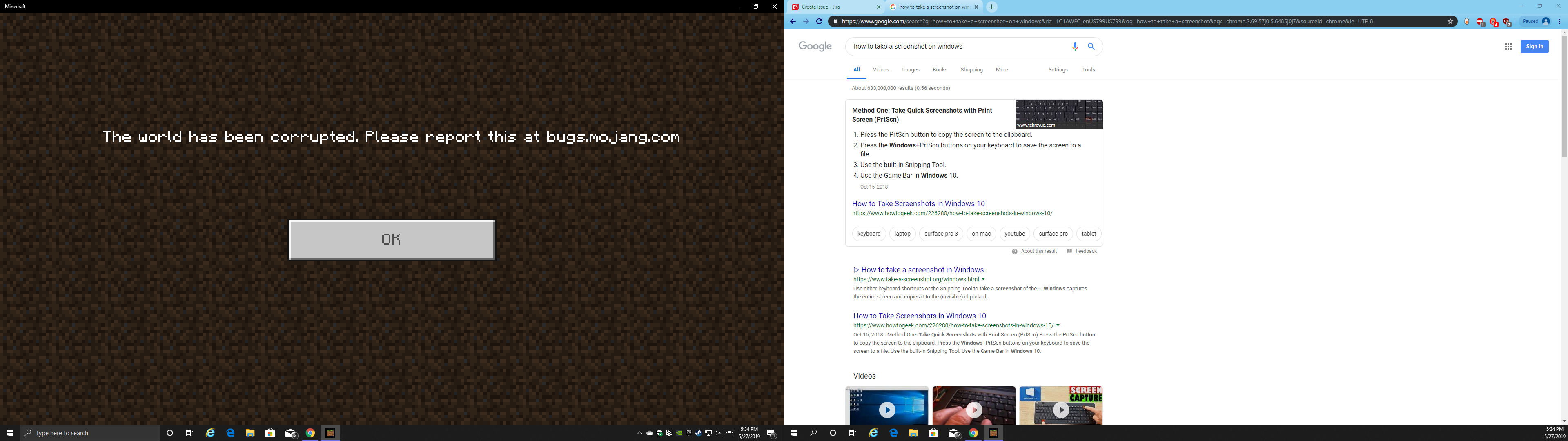Open the Google apps grid
1568x441 pixels.
1508,46
